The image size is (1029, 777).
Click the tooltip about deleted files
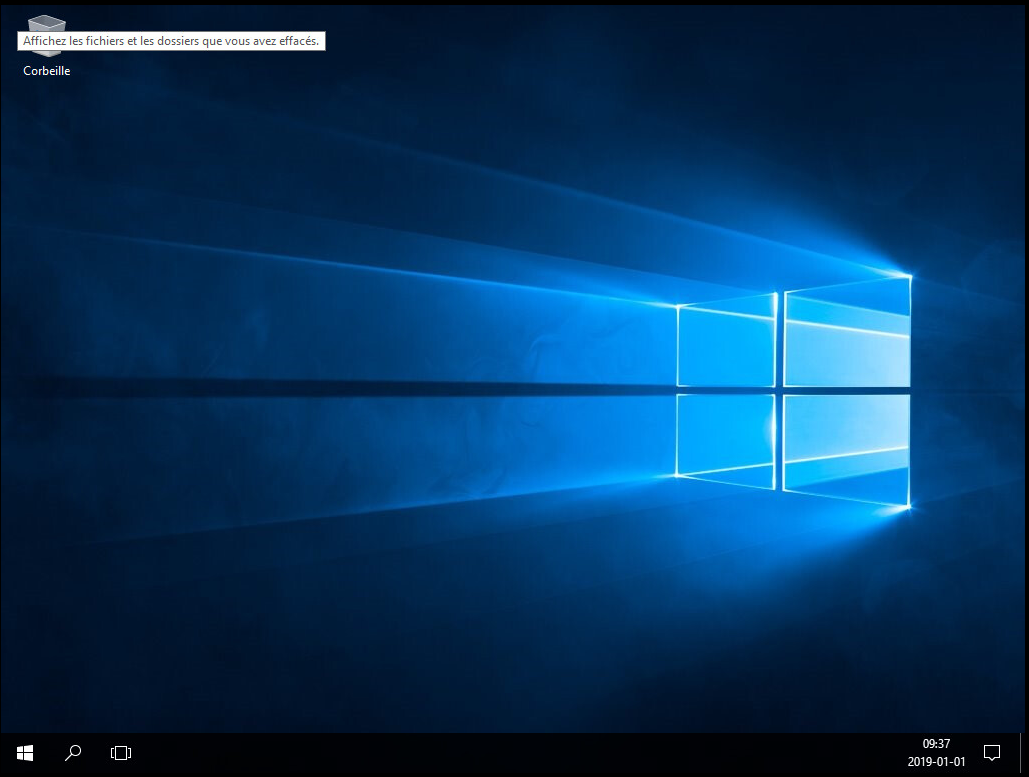[x=172, y=41]
